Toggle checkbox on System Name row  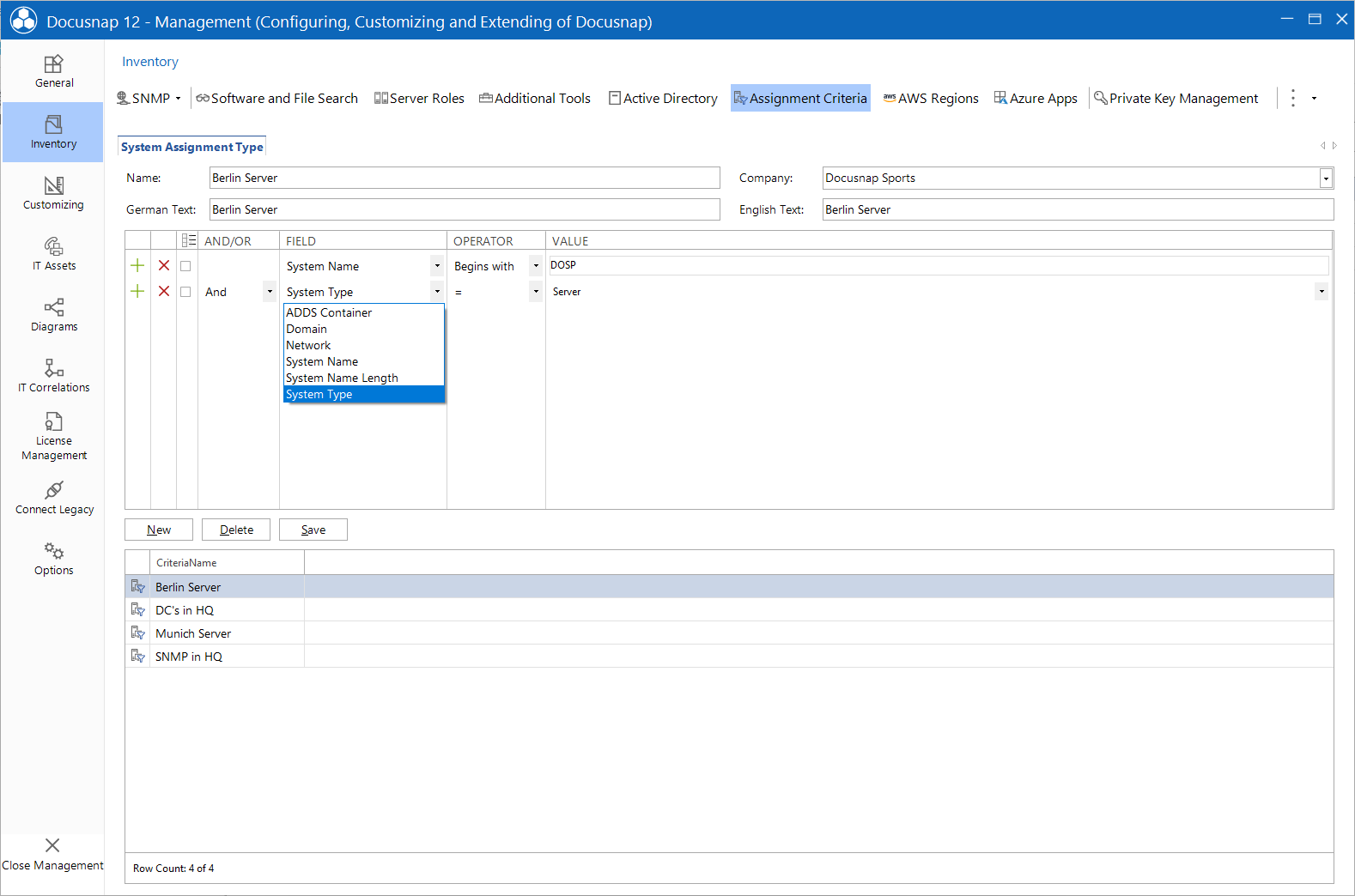pyautogui.click(x=185, y=266)
